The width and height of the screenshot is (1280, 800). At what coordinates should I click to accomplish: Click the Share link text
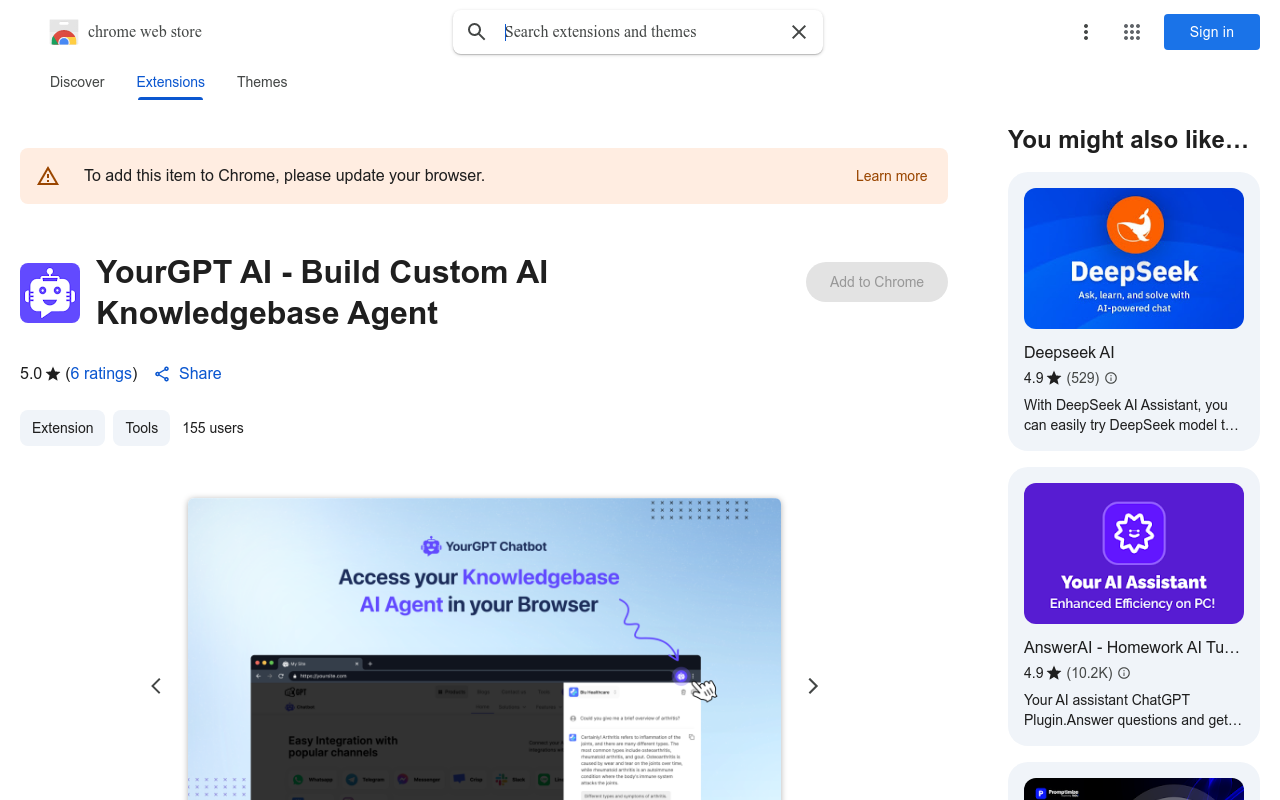pyautogui.click(x=200, y=373)
